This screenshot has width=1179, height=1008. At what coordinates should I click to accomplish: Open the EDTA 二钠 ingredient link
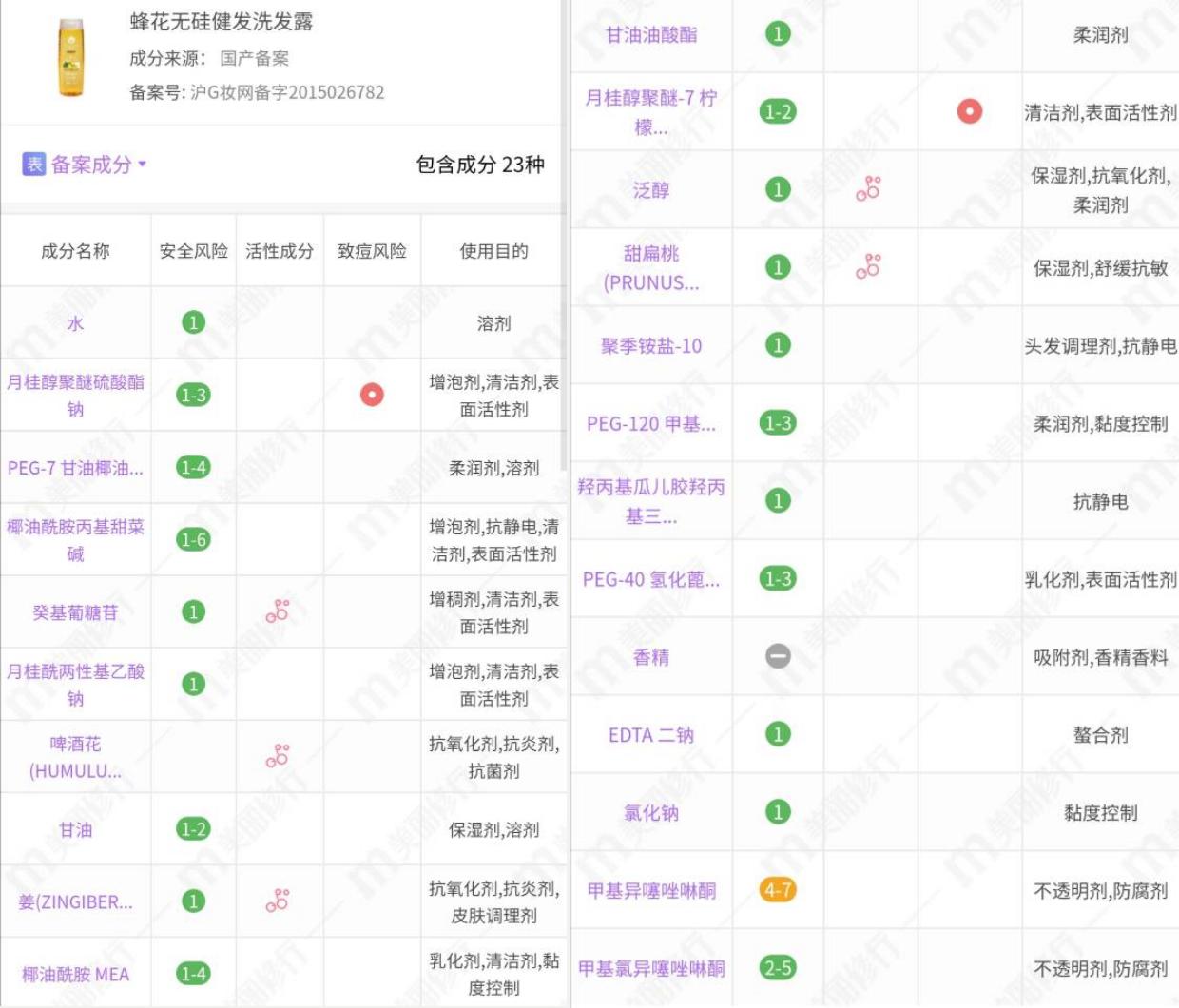point(652,736)
